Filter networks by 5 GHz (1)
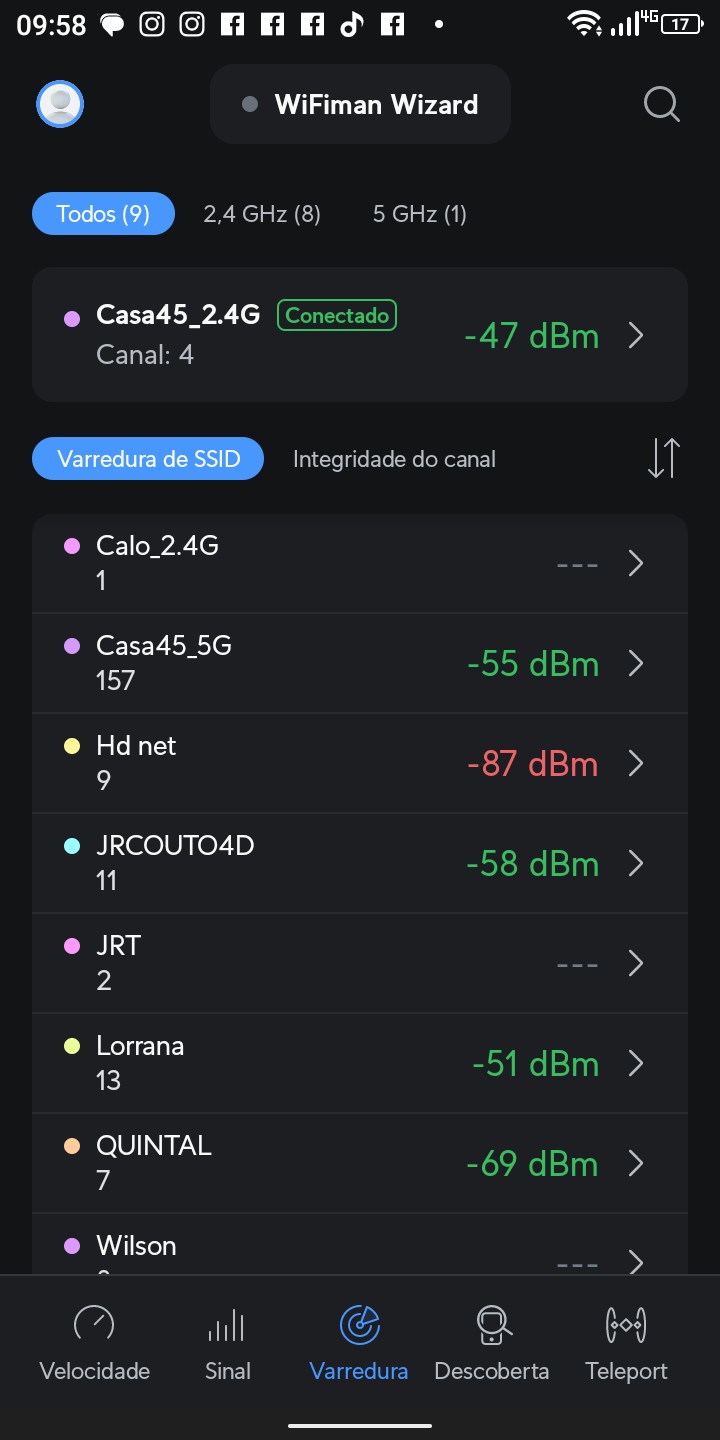The height and width of the screenshot is (1440, 720). 420,214
